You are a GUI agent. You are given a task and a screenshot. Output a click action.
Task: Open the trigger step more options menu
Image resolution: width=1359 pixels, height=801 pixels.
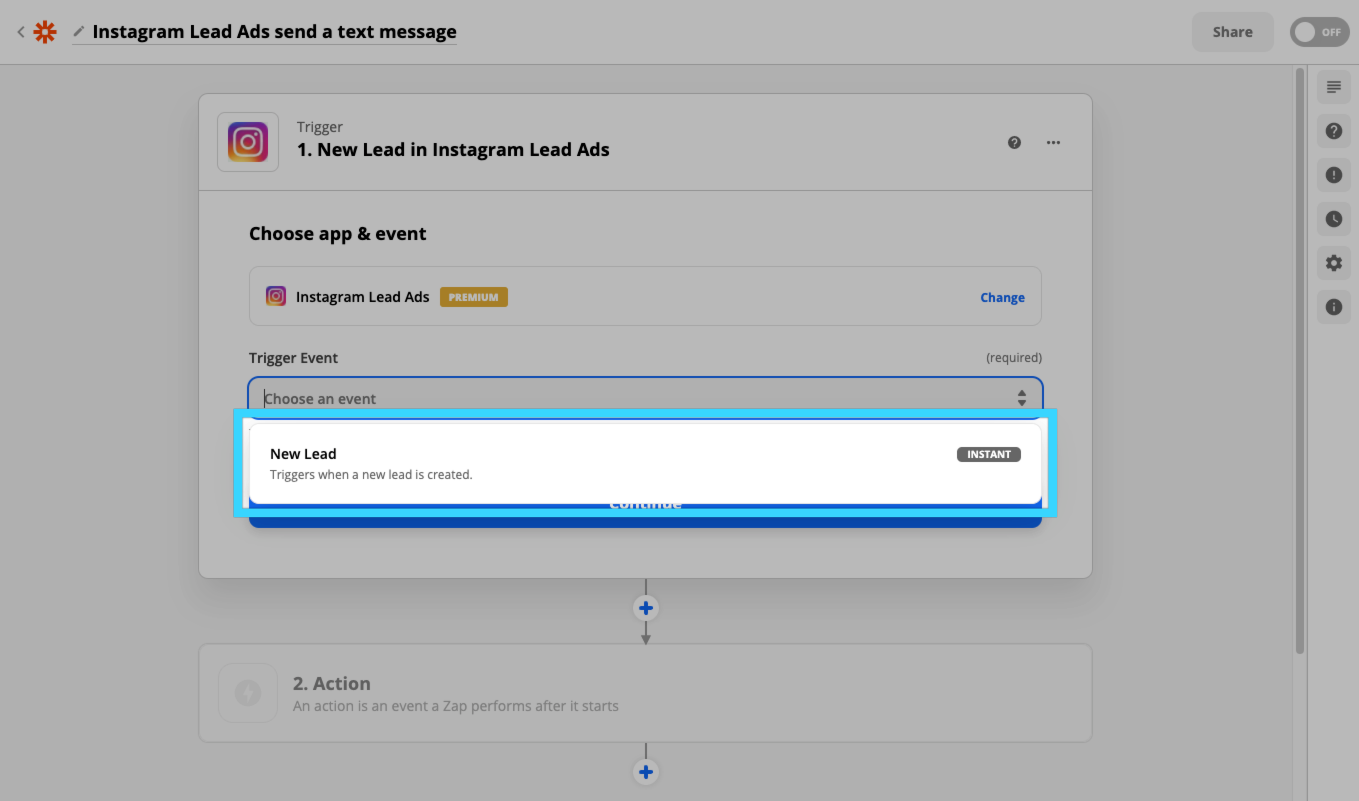click(1053, 143)
